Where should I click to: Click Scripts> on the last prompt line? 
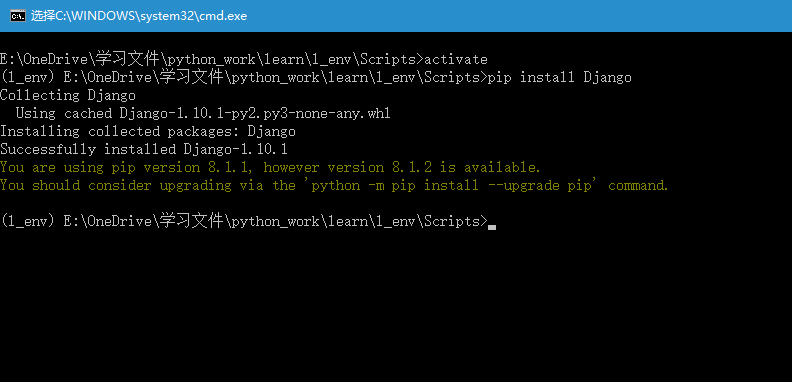coord(456,221)
